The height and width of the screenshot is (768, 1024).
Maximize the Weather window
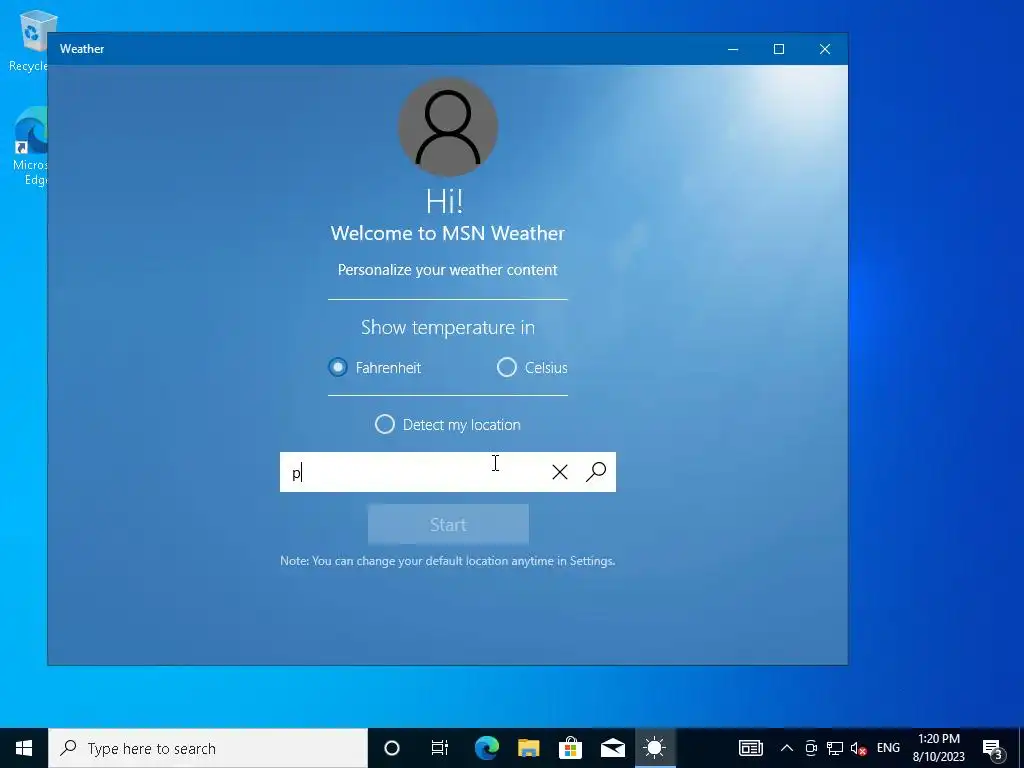pos(779,49)
